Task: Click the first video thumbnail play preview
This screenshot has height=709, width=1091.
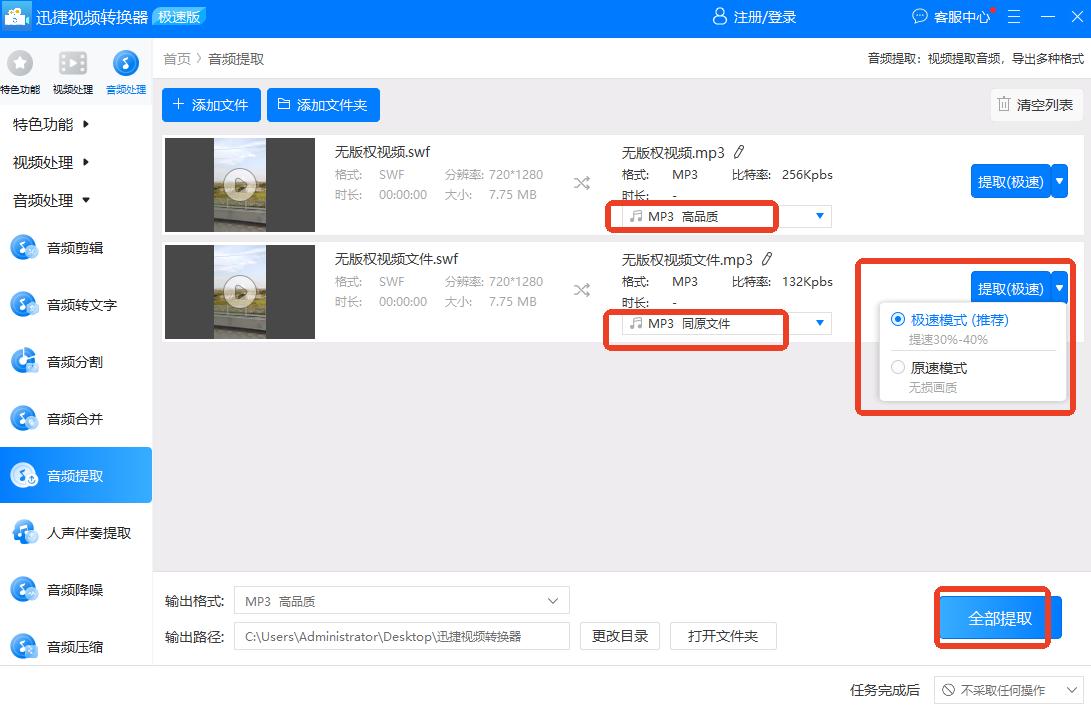Action: (239, 184)
